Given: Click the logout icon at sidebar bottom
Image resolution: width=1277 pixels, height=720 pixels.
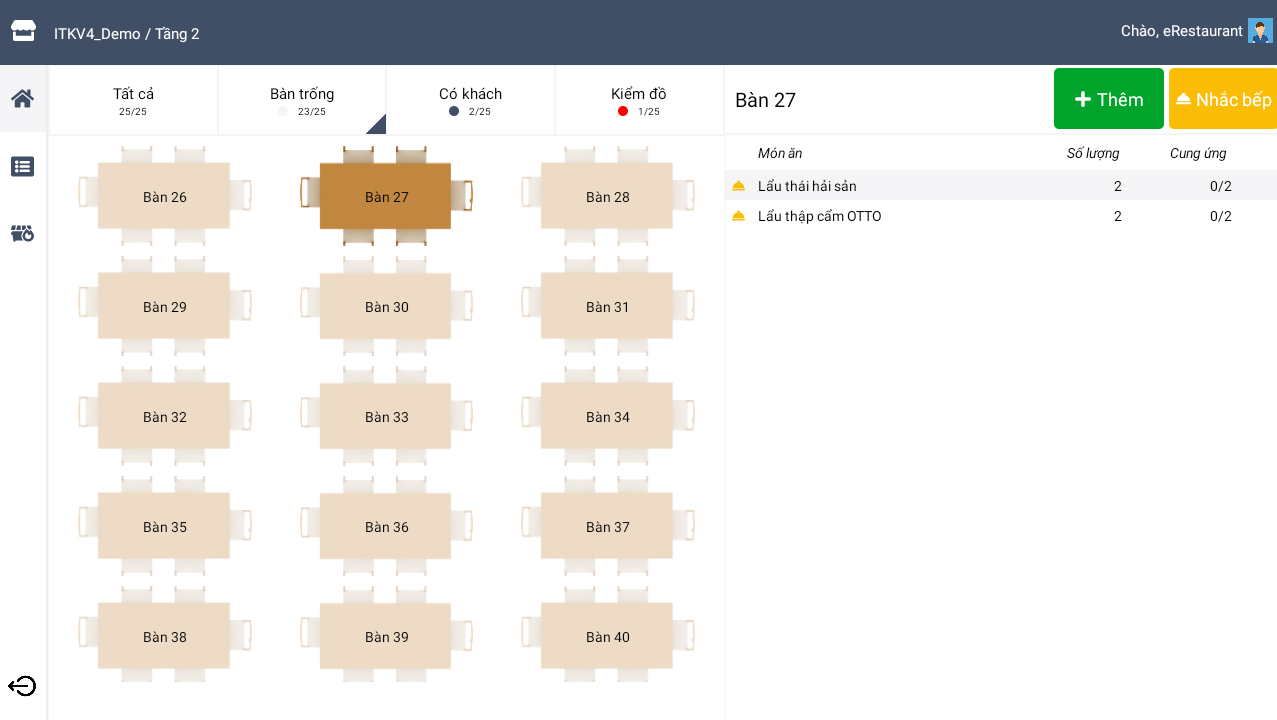Looking at the screenshot, I should click(22, 686).
